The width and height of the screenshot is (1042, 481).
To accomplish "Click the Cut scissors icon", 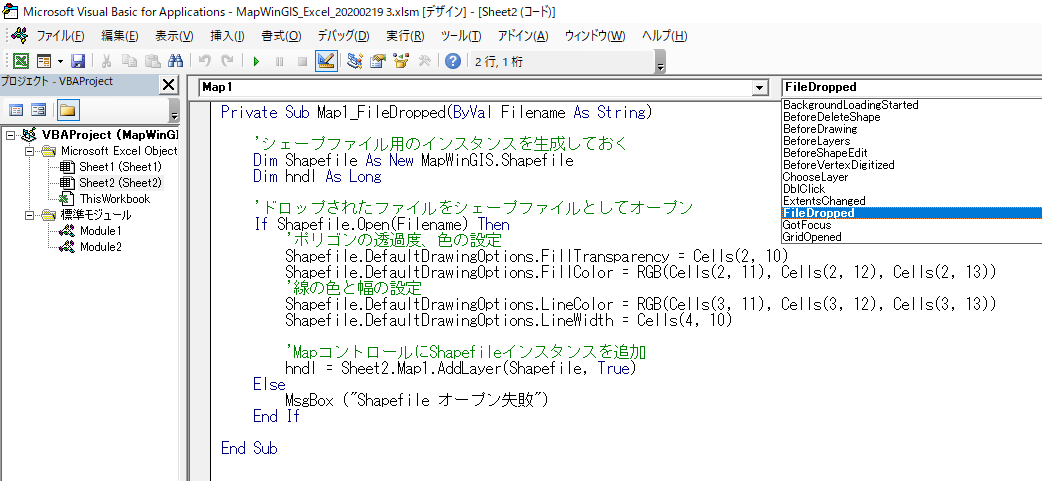I will [106, 62].
